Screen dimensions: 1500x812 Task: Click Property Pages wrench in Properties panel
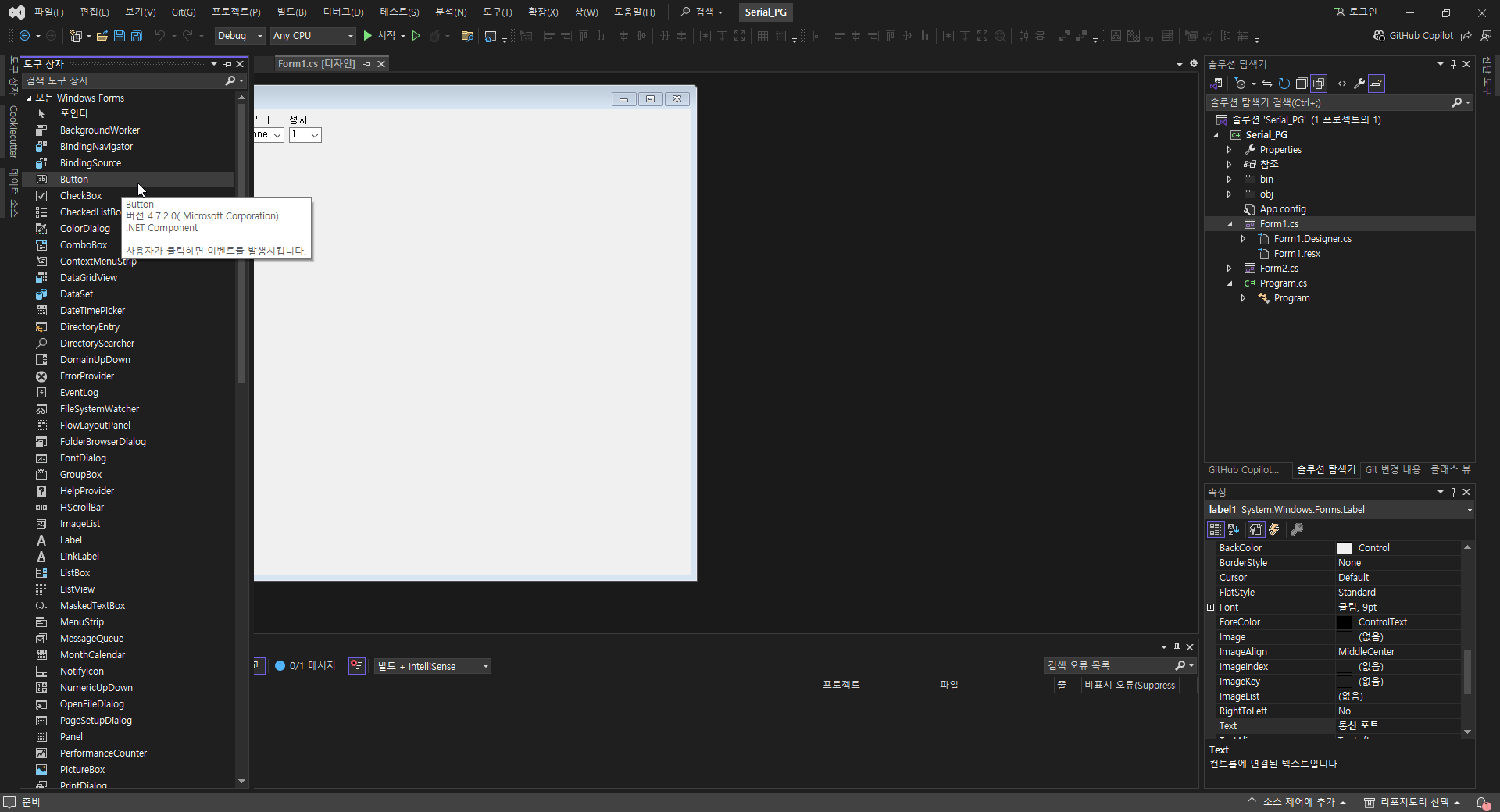[1297, 529]
